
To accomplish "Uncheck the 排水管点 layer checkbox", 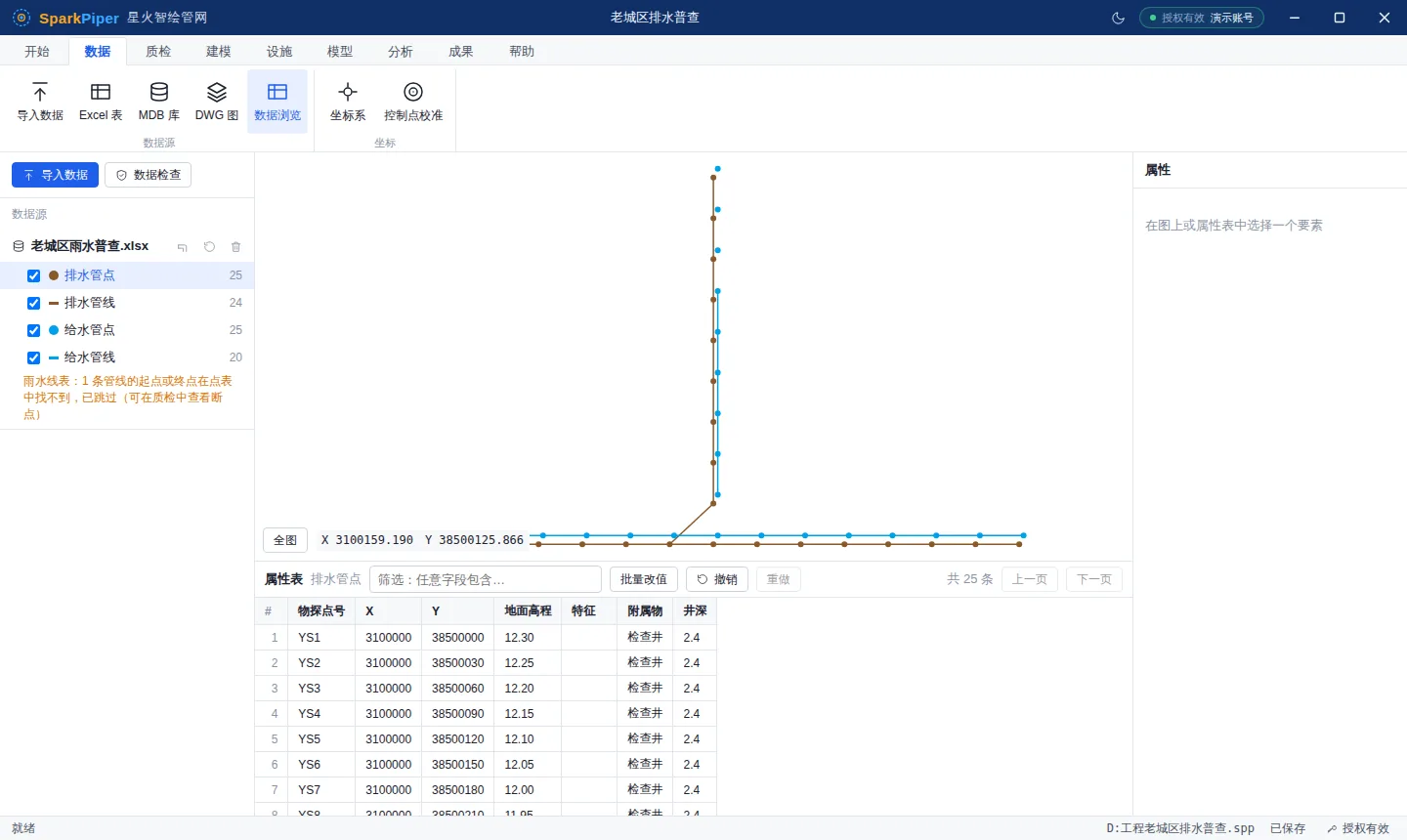I will point(34,276).
